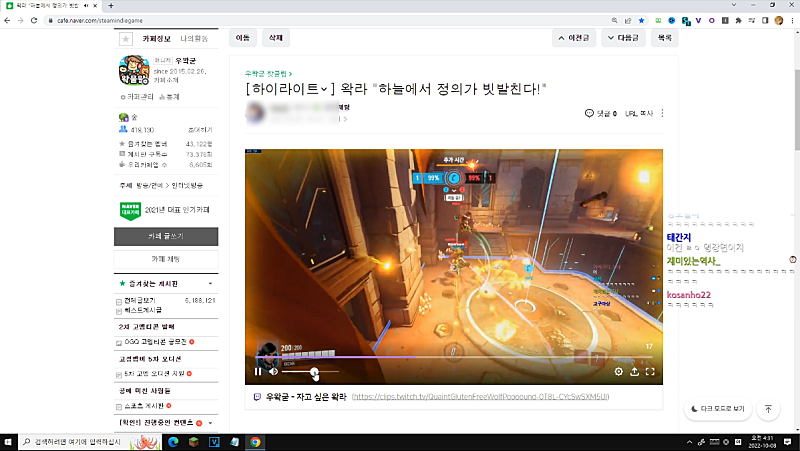800x451 pixels.
Task: Open the Windows Start menu
Action: pos(8,442)
